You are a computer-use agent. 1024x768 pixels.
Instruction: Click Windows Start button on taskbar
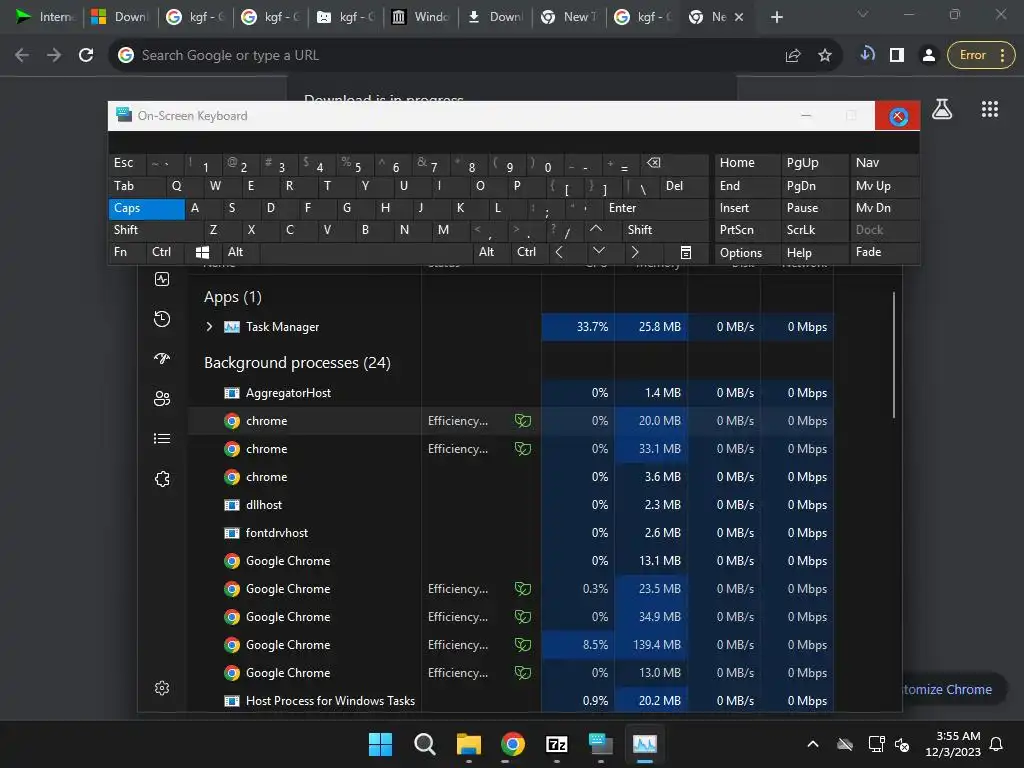tap(380, 744)
